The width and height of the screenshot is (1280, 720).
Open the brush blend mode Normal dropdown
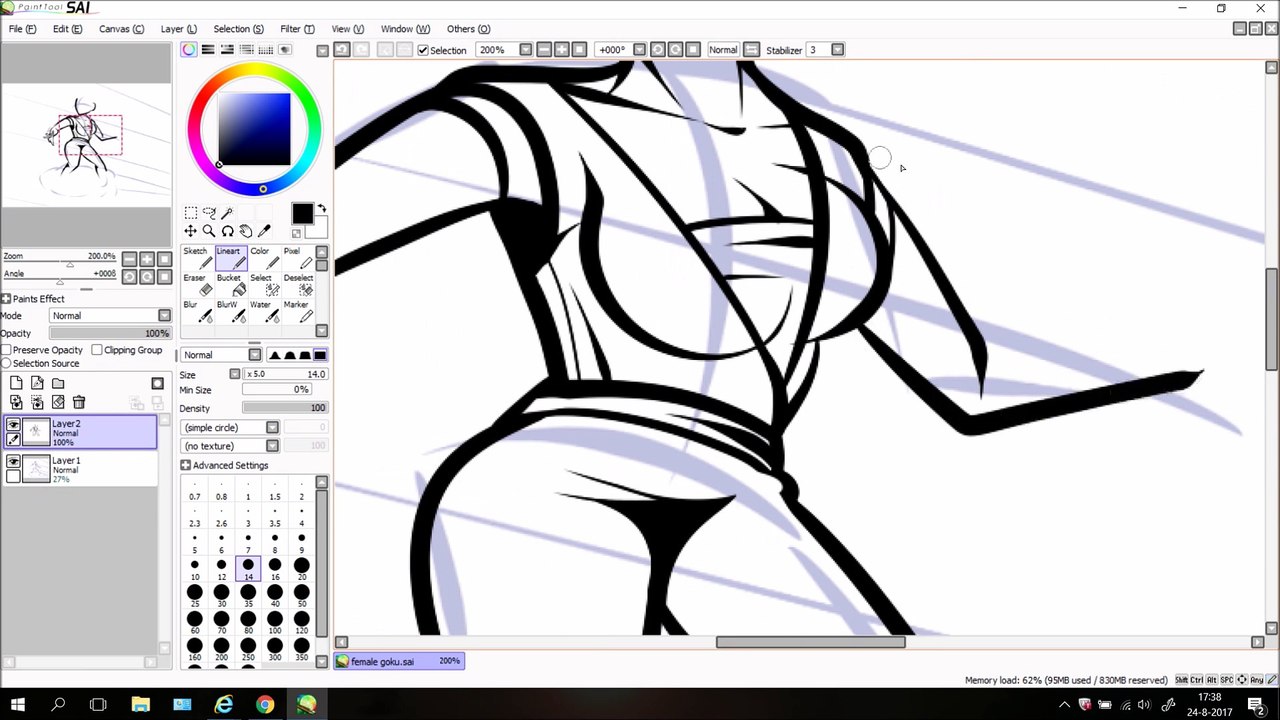(254, 355)
